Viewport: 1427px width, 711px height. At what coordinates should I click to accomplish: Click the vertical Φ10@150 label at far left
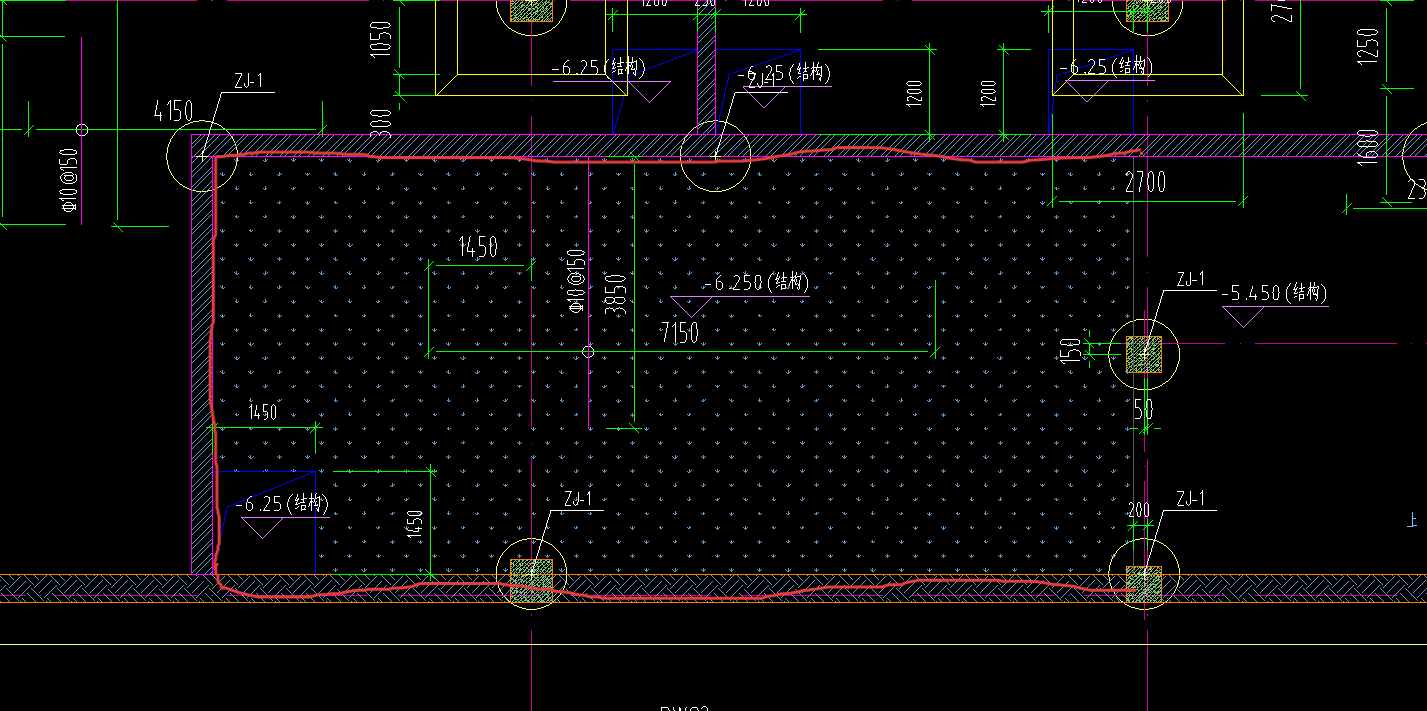point(68,181)
